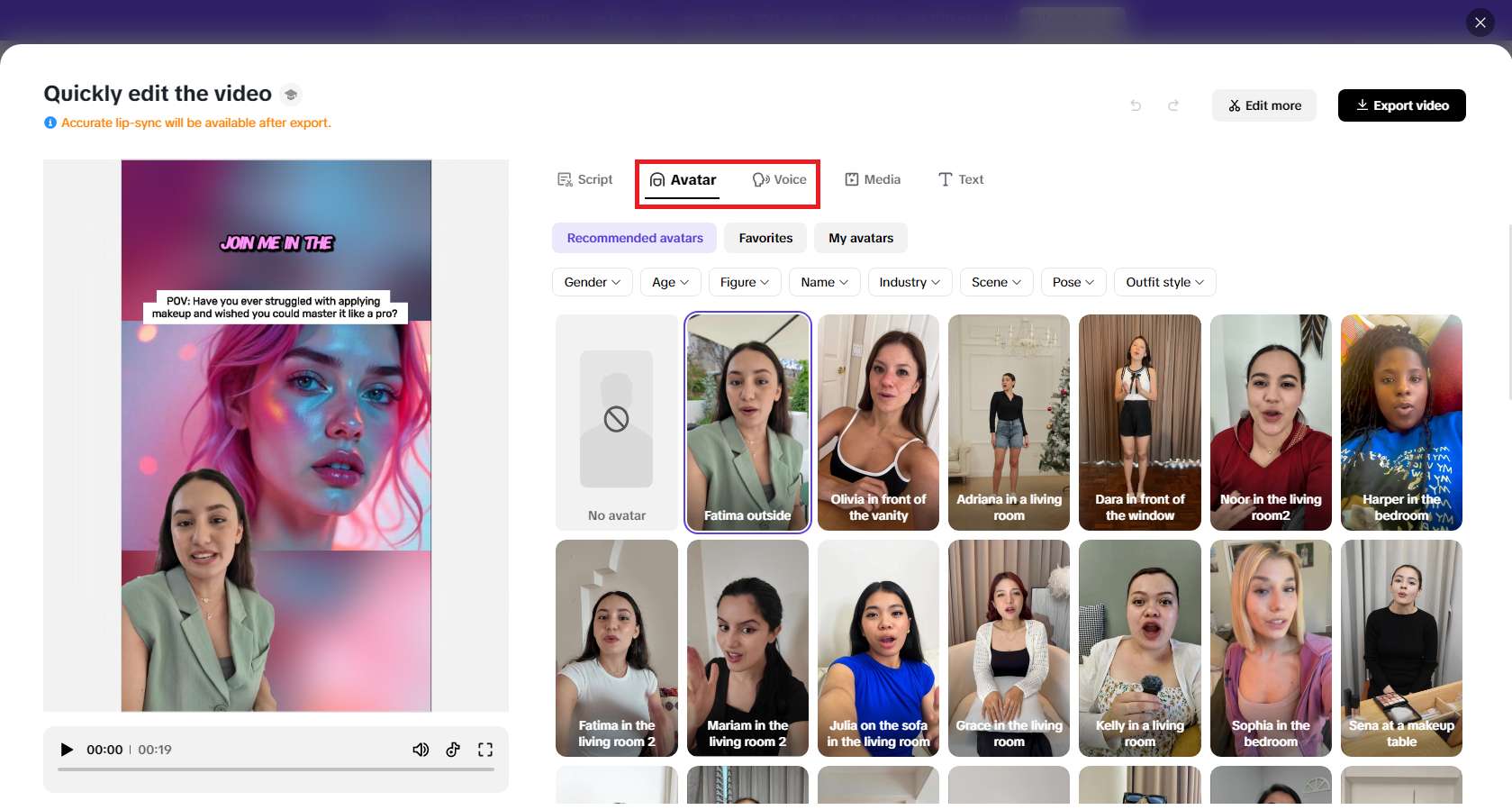Click the JOIN ME IN THE title text

(276, 243)
